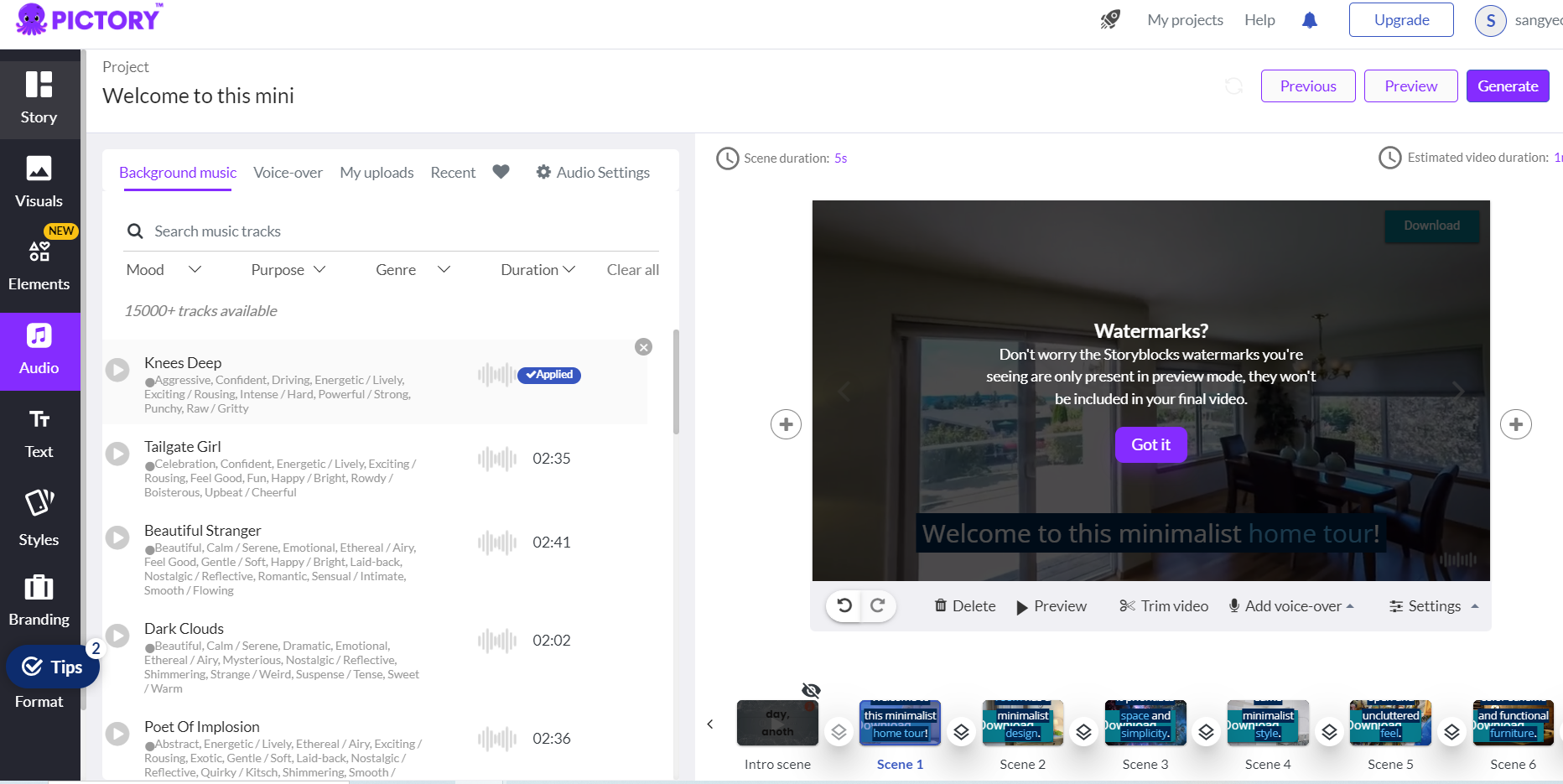The width and height of the screenshot is (1563, 784).
Task: Open transition between Intro and Scene 1
Action: tap(839, 732)
